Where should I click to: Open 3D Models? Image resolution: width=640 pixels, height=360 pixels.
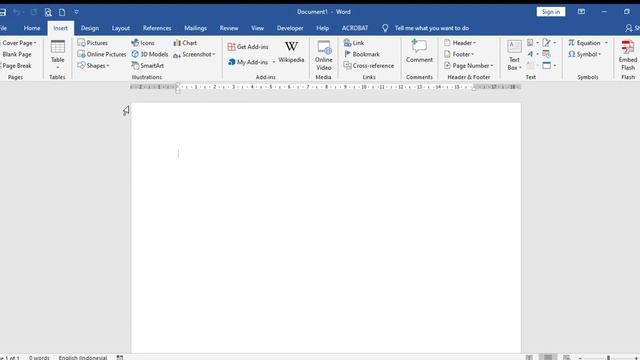point(150,54)
